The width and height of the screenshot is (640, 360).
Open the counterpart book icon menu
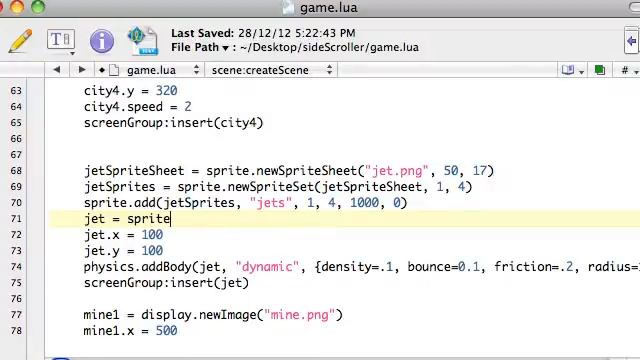[572, 70]
